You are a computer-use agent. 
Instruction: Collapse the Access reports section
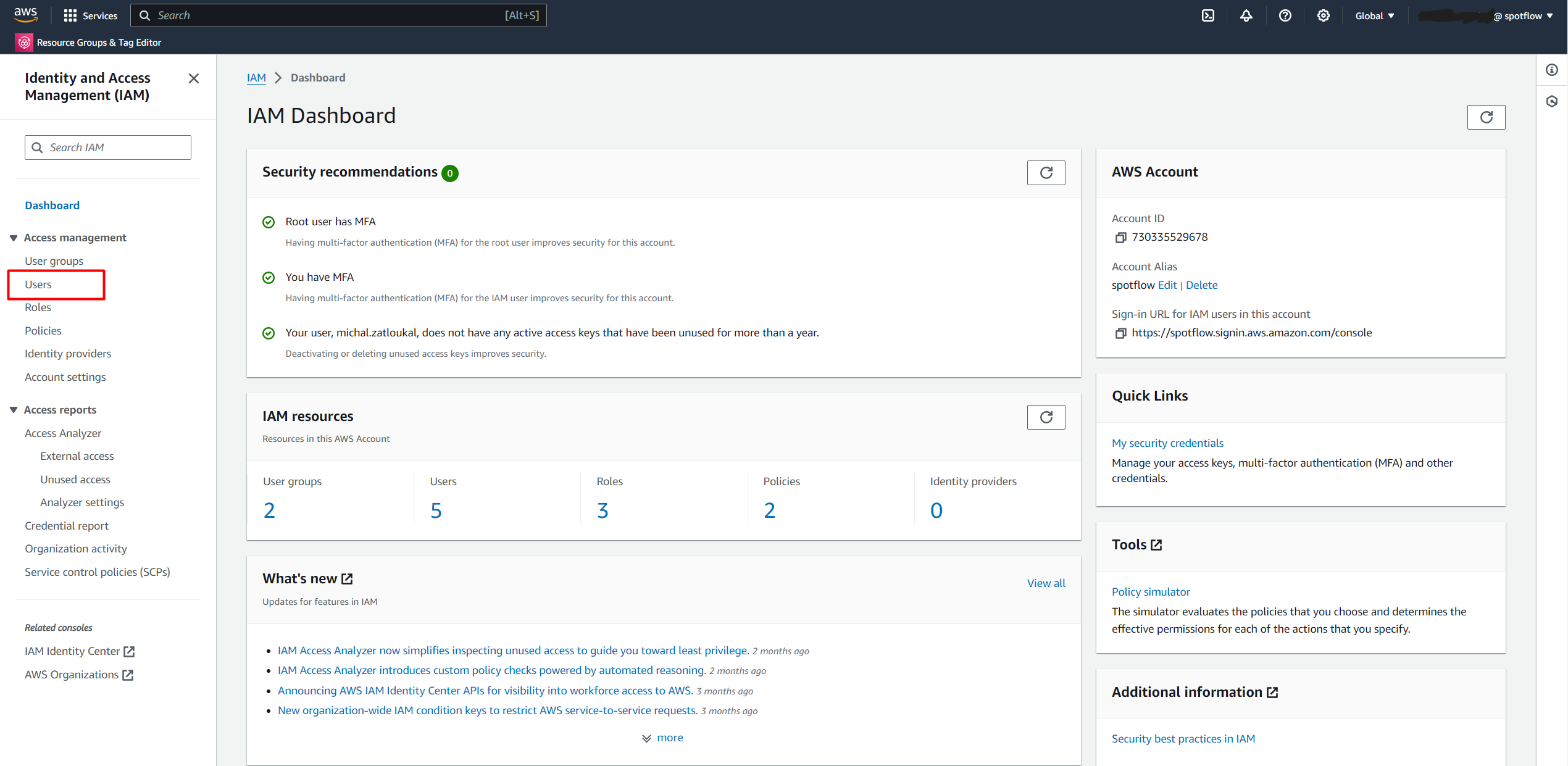coord(13,410)
